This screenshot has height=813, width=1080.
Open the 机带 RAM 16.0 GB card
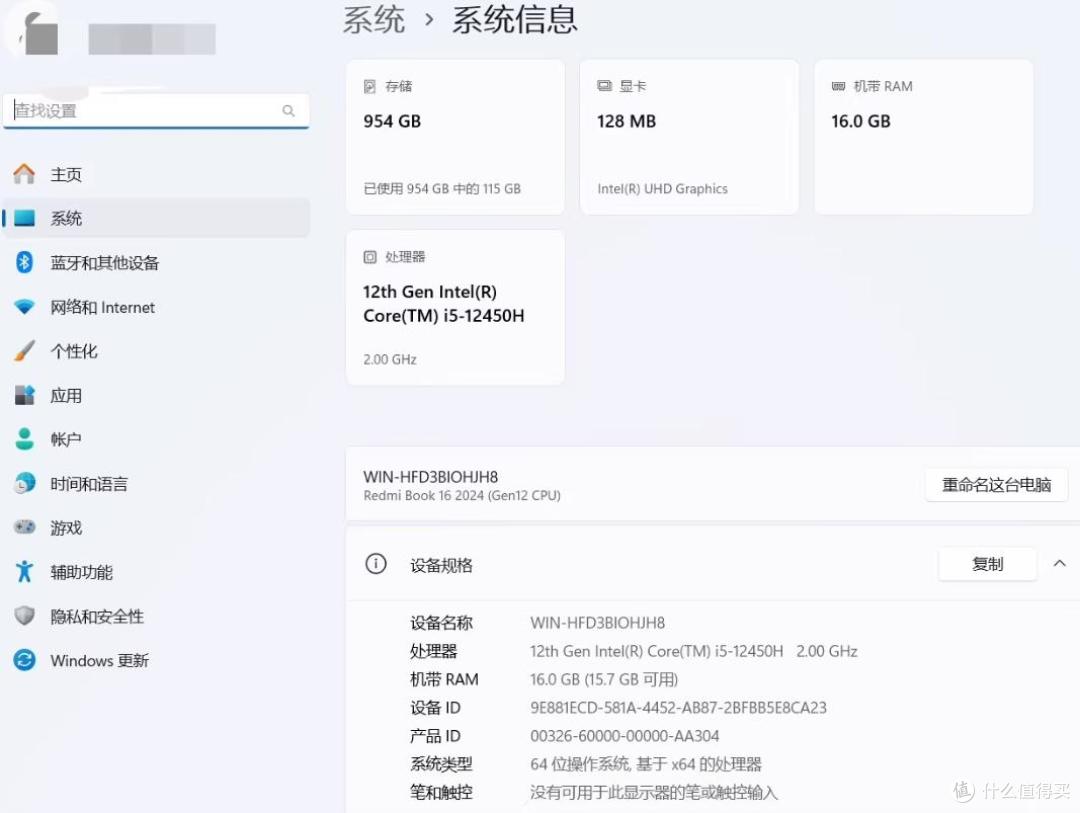[x=924, y=136]
